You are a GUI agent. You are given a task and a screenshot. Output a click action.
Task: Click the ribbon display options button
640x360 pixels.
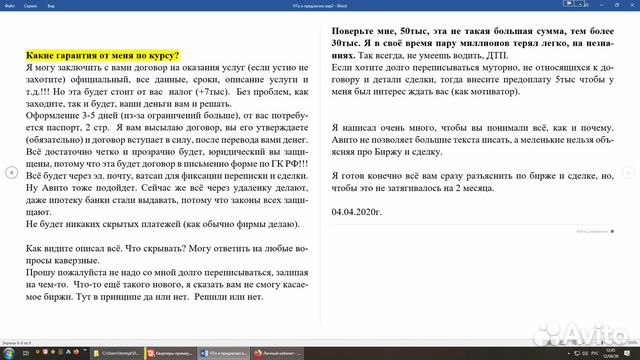[580, 4]
